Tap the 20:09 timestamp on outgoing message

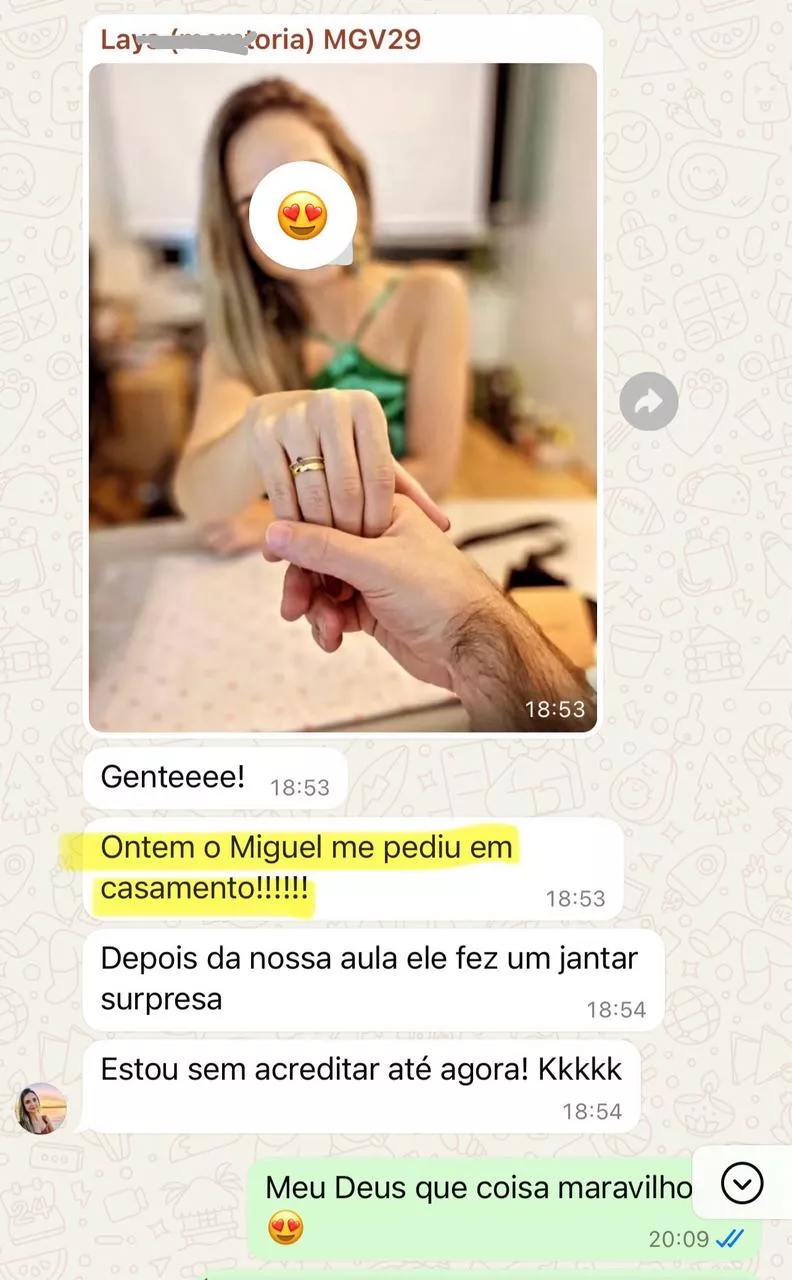click(x=679, y=1239)
